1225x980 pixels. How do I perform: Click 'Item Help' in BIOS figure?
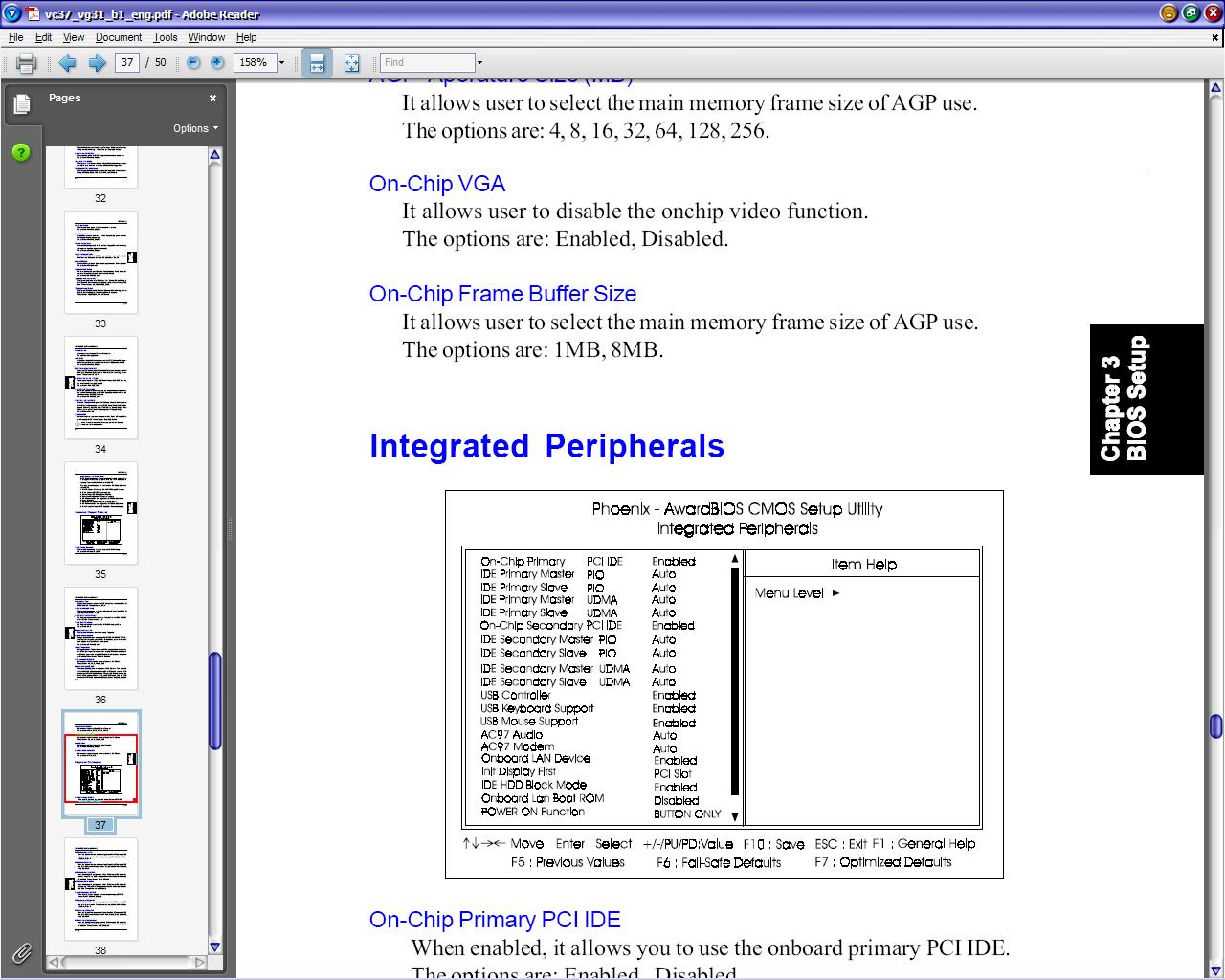863,565
